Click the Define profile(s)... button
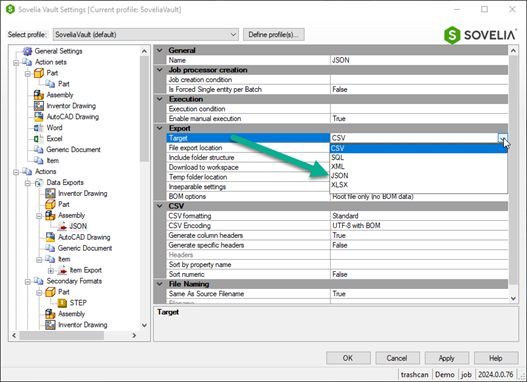The image size is (527, 382). click(x=274, y=34)
